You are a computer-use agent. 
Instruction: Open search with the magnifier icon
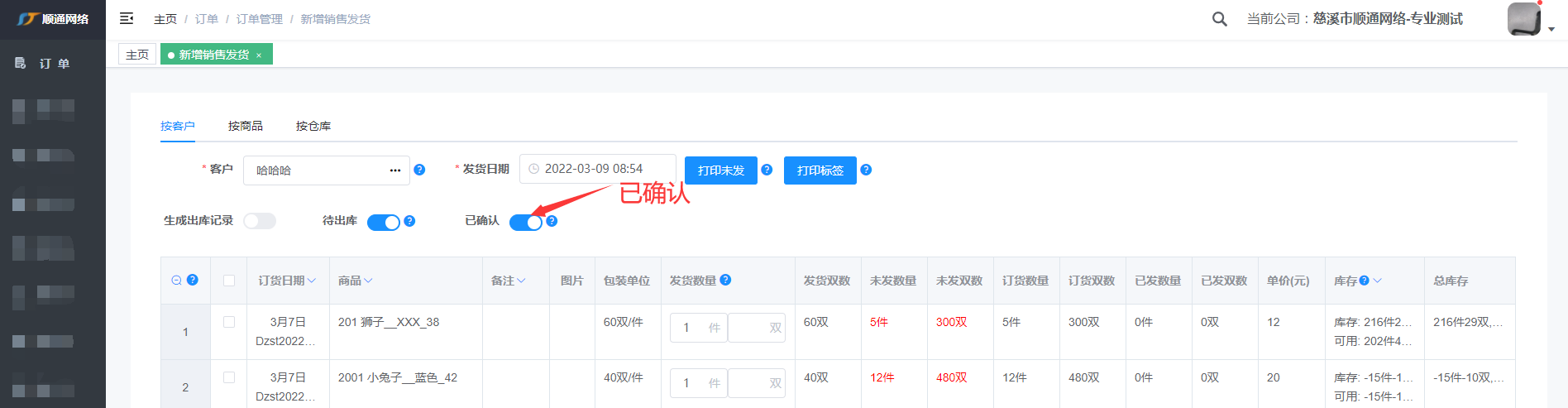click(1219, 19)
